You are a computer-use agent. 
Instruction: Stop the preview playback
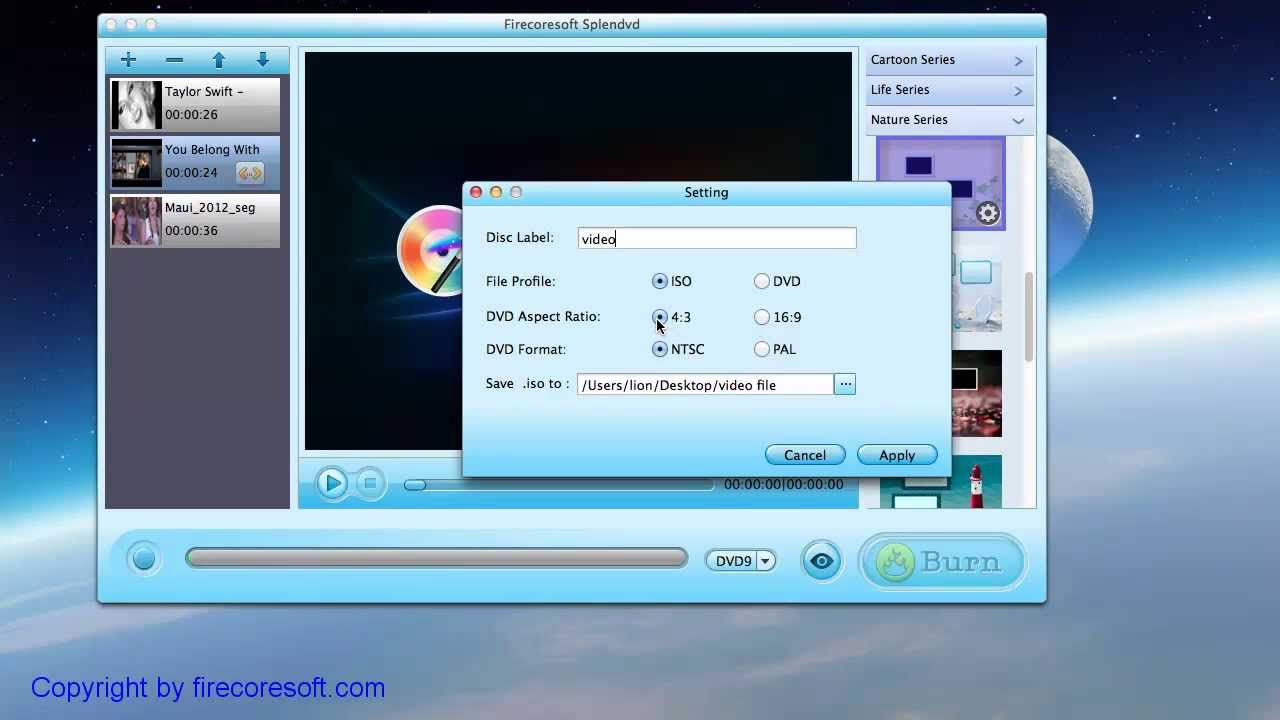tap(370, 484)
